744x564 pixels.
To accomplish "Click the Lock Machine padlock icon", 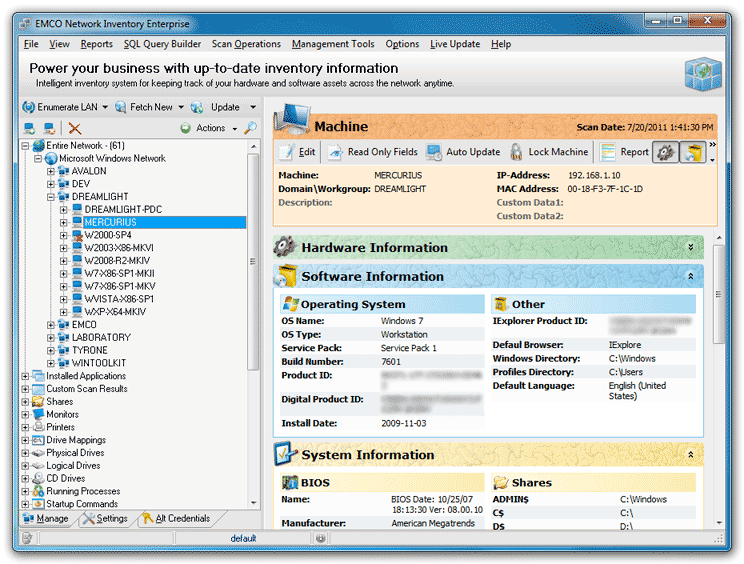I will click(x=516, y=153).
